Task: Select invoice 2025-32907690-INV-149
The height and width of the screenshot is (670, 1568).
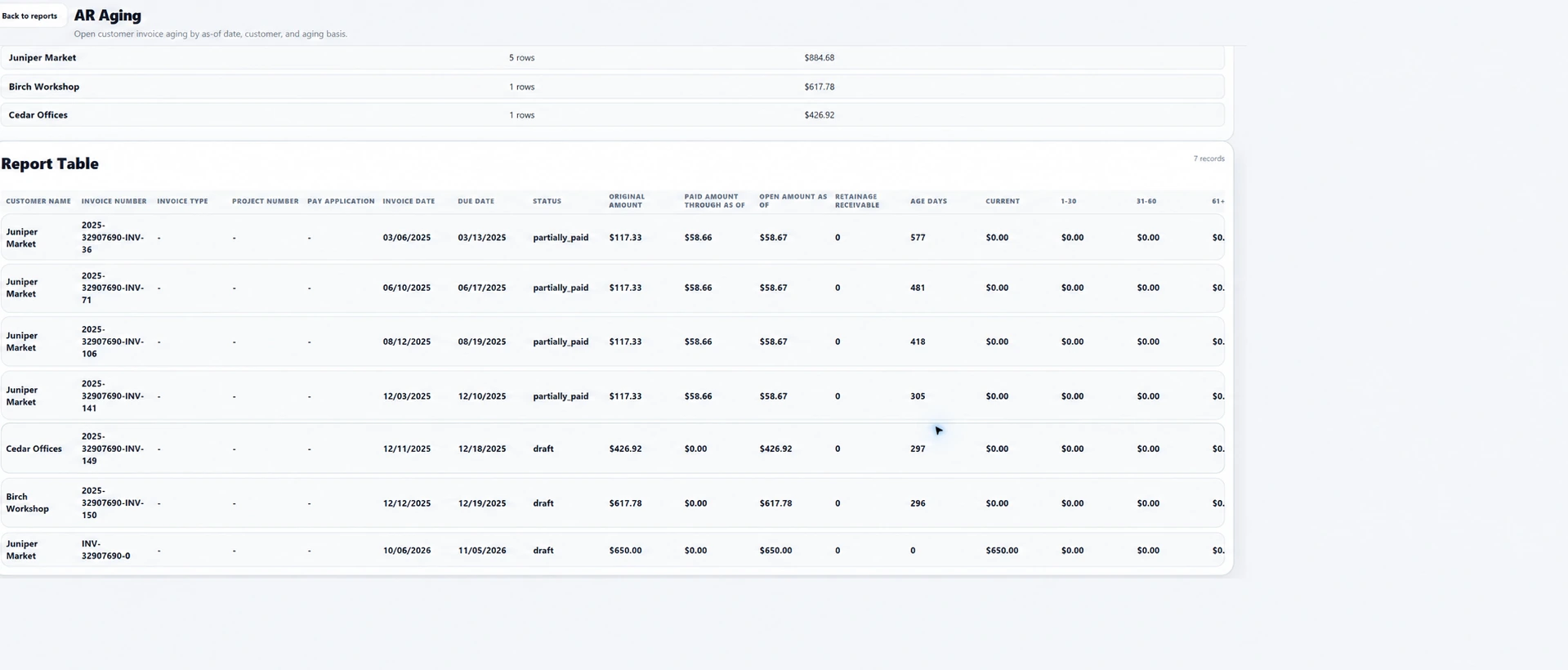Action: coord(113,449)
